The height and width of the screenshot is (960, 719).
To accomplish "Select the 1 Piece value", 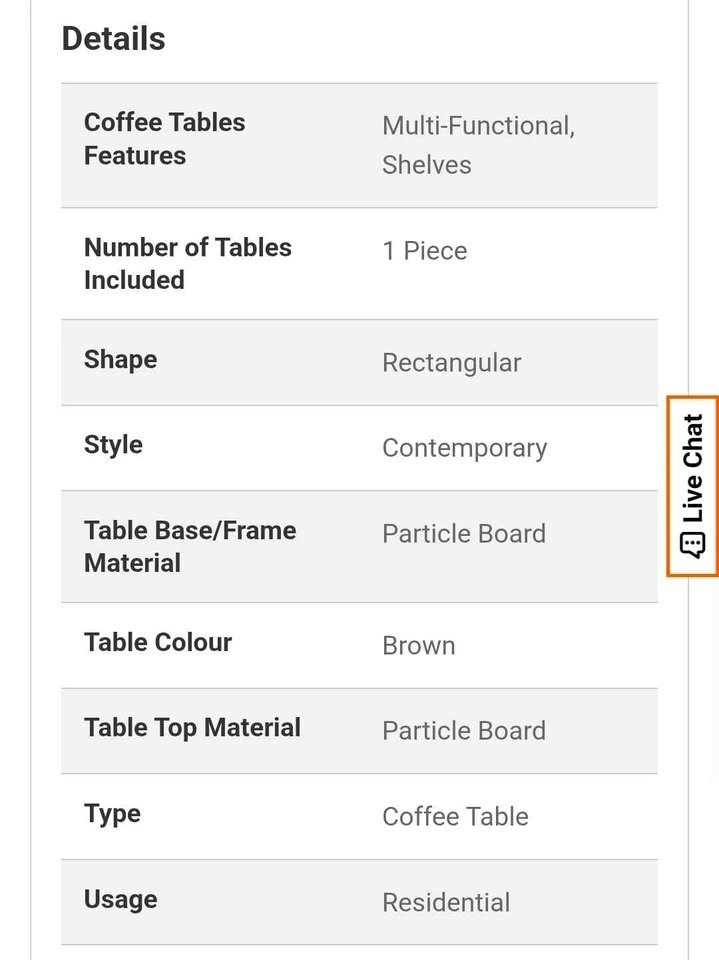I will pos(424,251).
